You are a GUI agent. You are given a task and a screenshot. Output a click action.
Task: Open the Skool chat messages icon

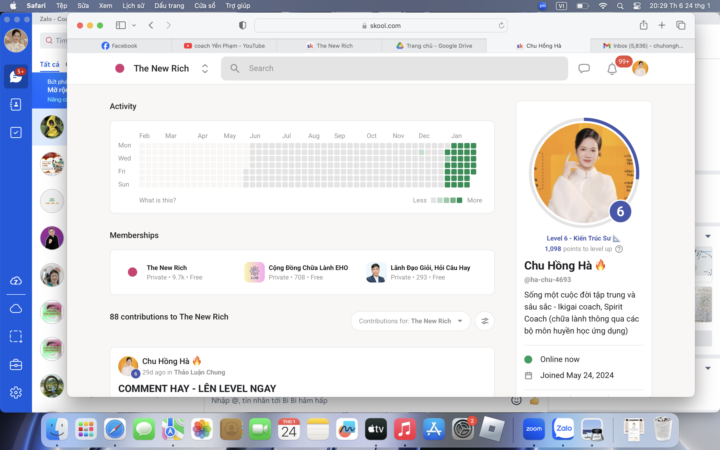click(584, 68)
